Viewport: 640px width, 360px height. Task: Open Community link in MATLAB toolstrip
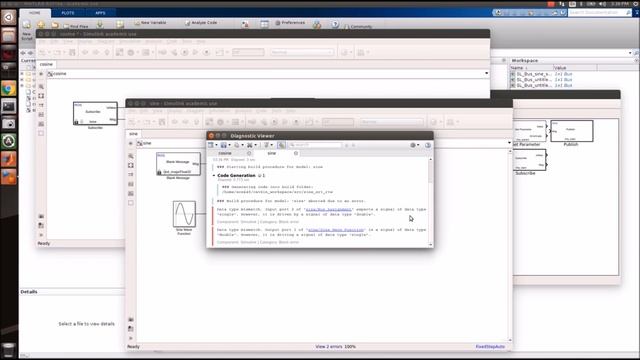(358, 27)
